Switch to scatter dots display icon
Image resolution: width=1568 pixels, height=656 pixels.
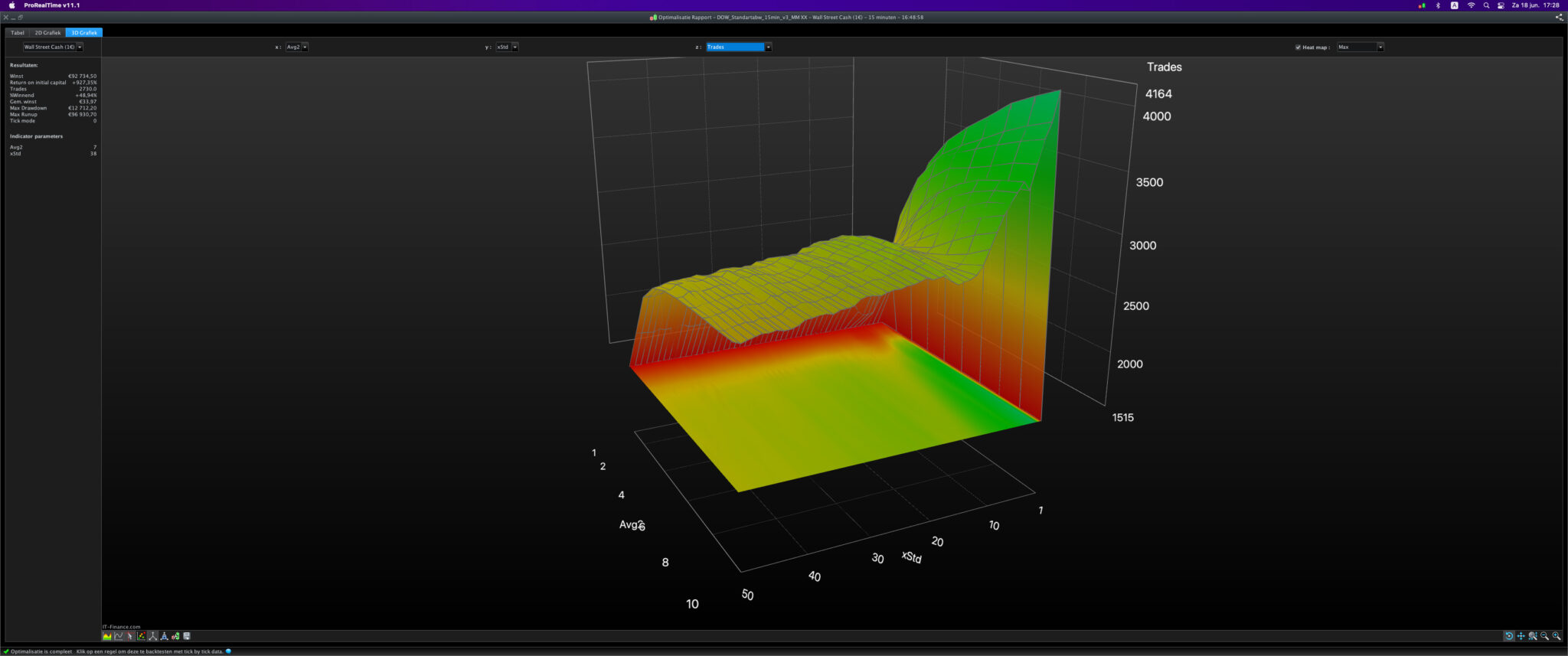(142, 636)
